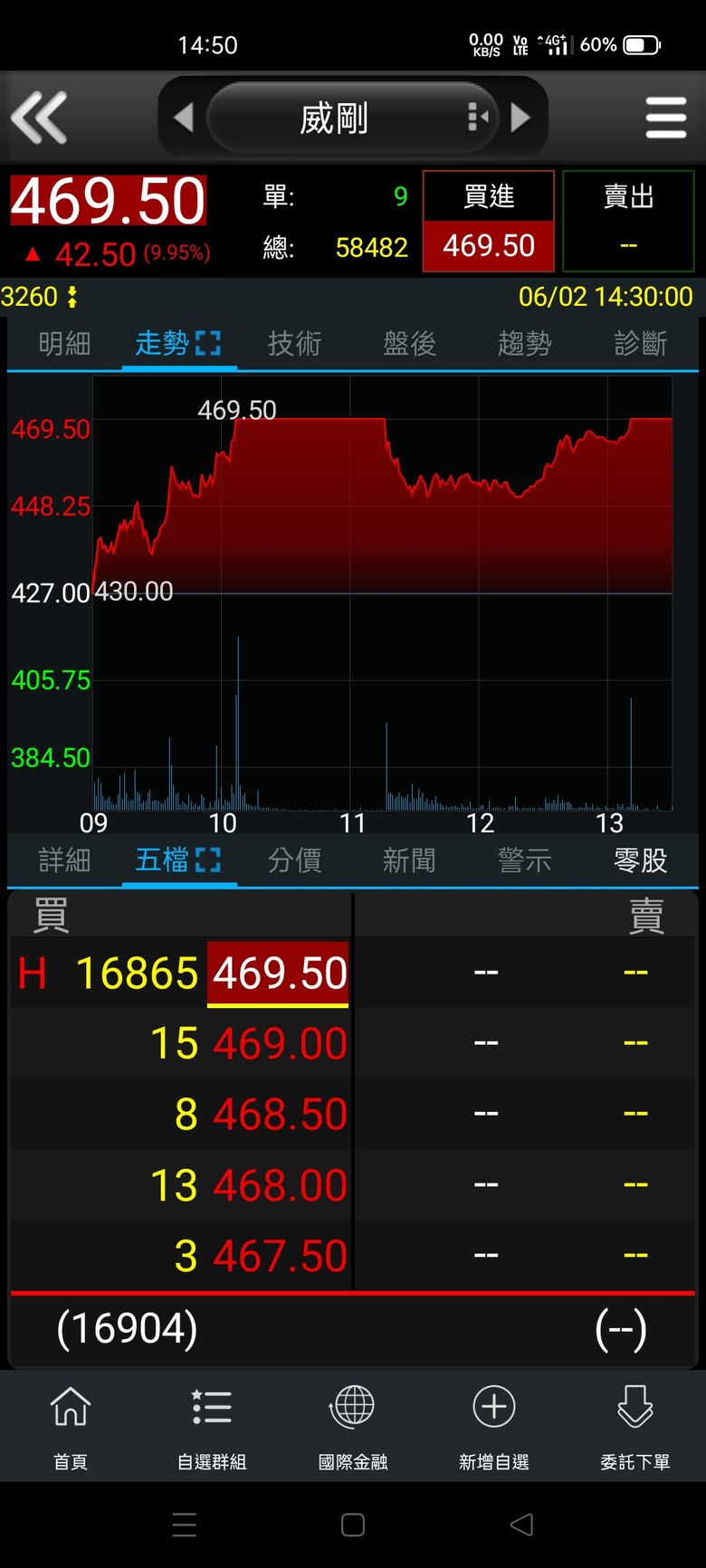Tap Android home square button
This screenshot has width=706, height=1568.
pos(353,1525)
